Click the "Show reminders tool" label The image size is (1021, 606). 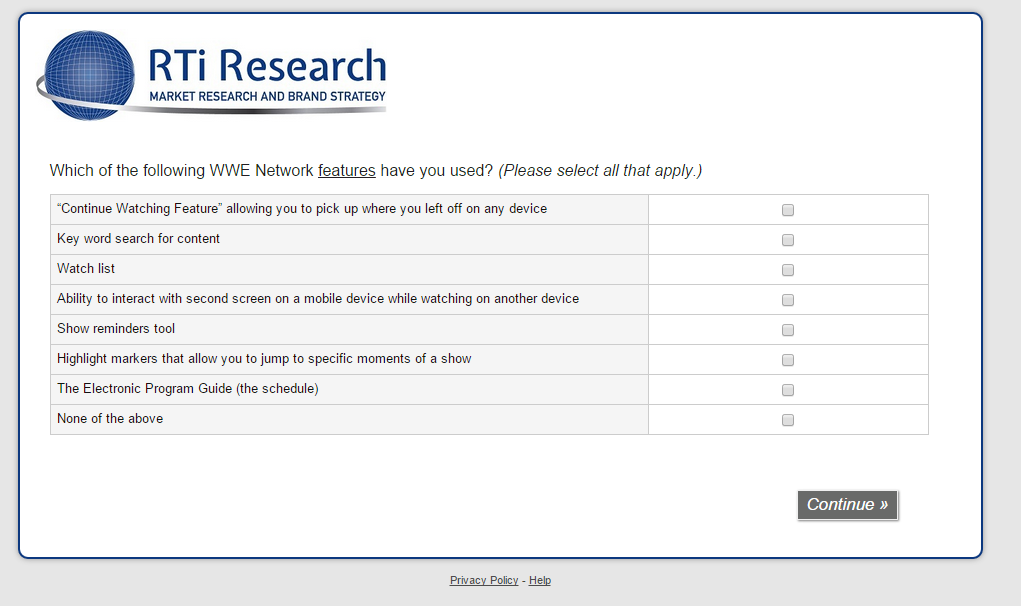(116, 328)
